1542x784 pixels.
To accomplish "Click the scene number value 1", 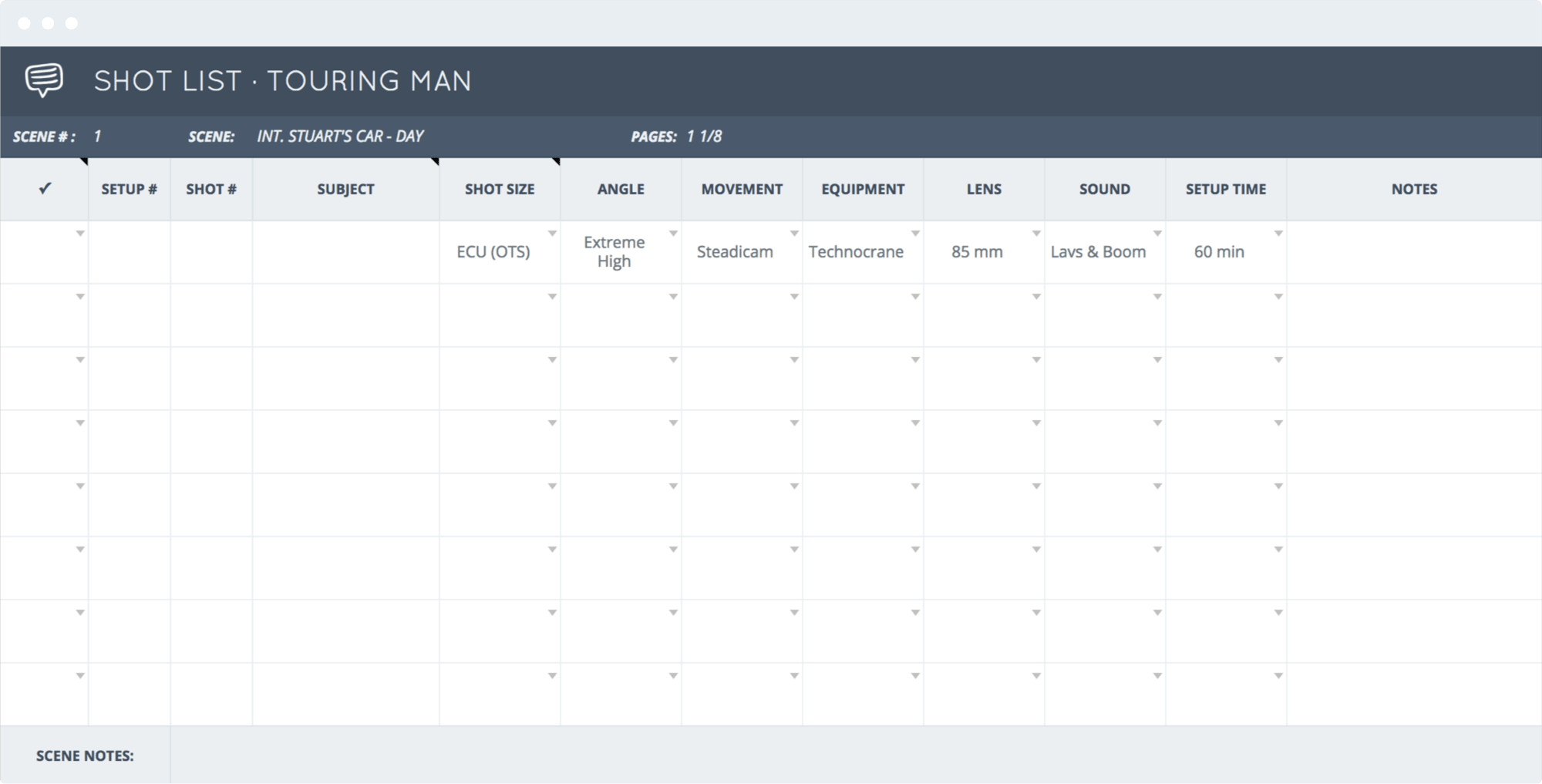I will (97, 136).
